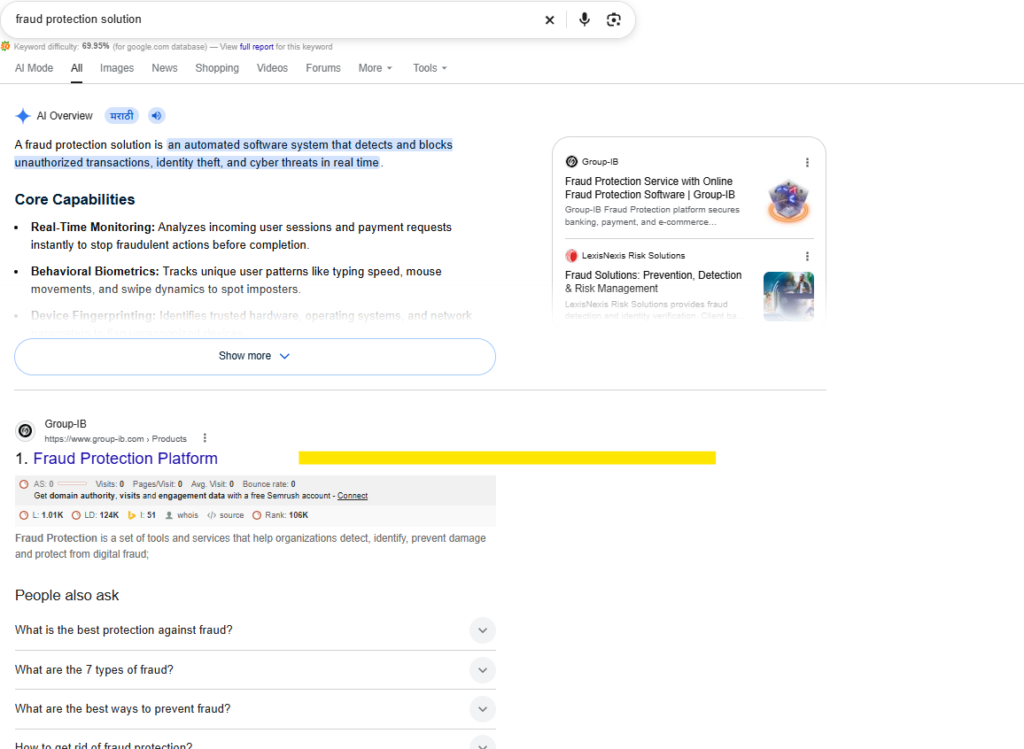This screenshot has height=749, width=1024.
Task: Open the 'full report' keyword link
Action: pyautogui.click(x=257, y=47)
